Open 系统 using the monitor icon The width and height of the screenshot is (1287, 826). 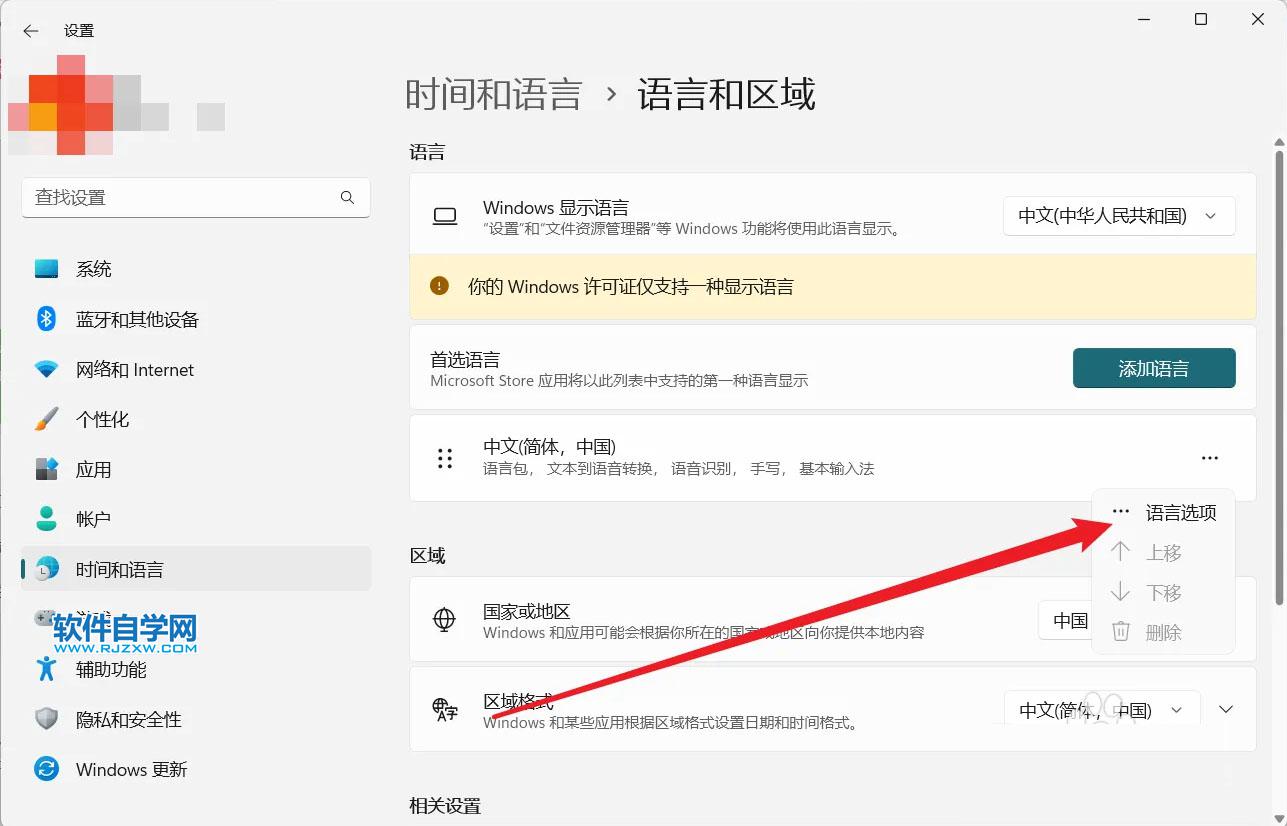[46, 268]
